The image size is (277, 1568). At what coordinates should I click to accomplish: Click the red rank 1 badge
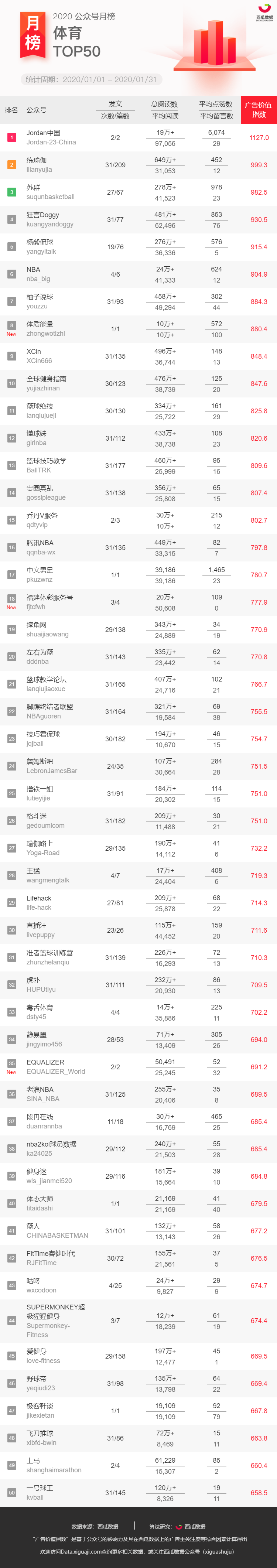pos(11,137)
